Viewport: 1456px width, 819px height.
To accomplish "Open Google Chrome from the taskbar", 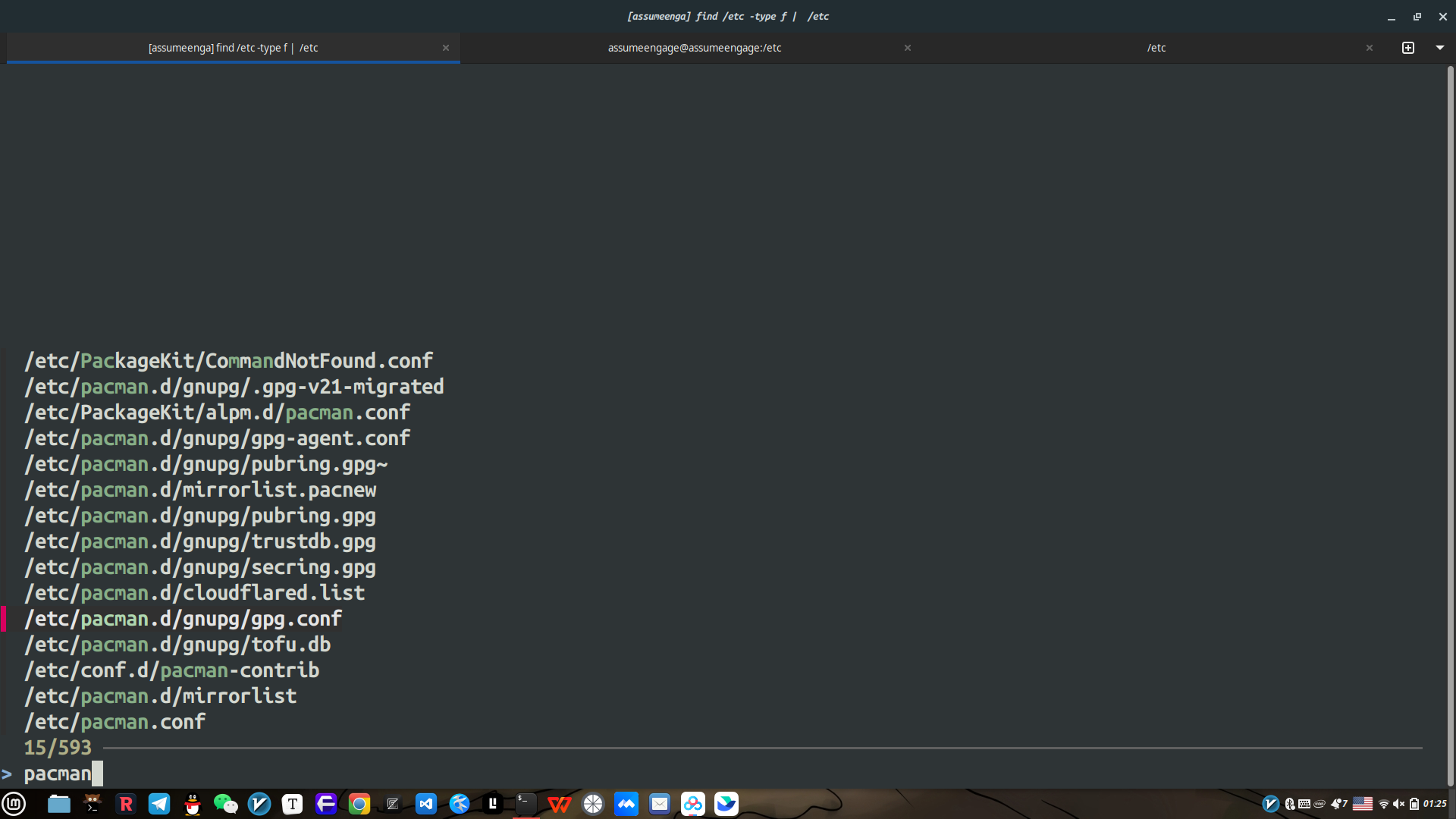I will coord(359,804).
